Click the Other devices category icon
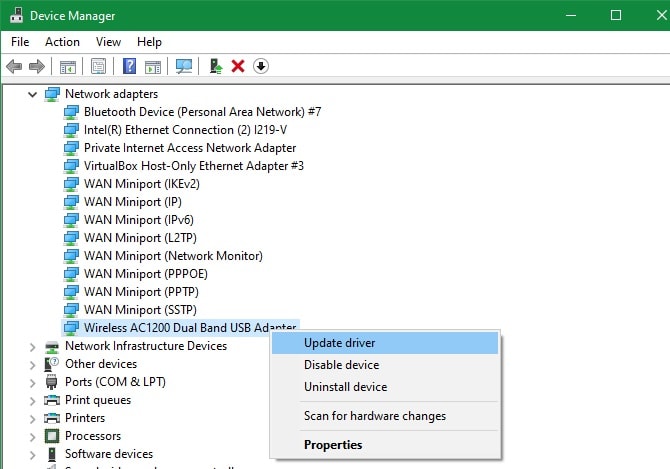670x469 pixels. pos(52,364)
